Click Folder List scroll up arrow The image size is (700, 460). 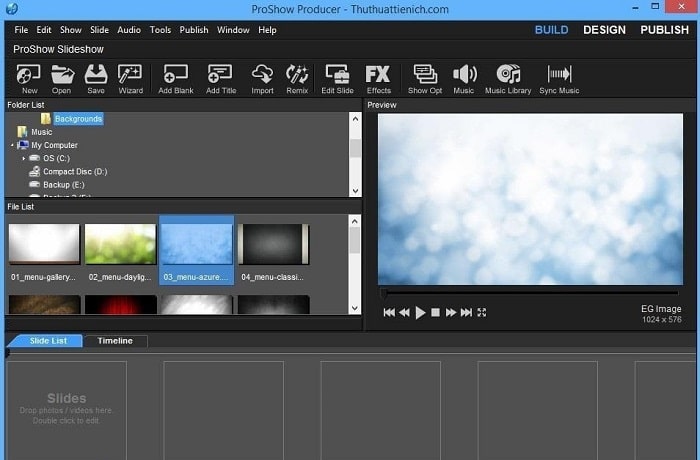click(x=355, y=119)
